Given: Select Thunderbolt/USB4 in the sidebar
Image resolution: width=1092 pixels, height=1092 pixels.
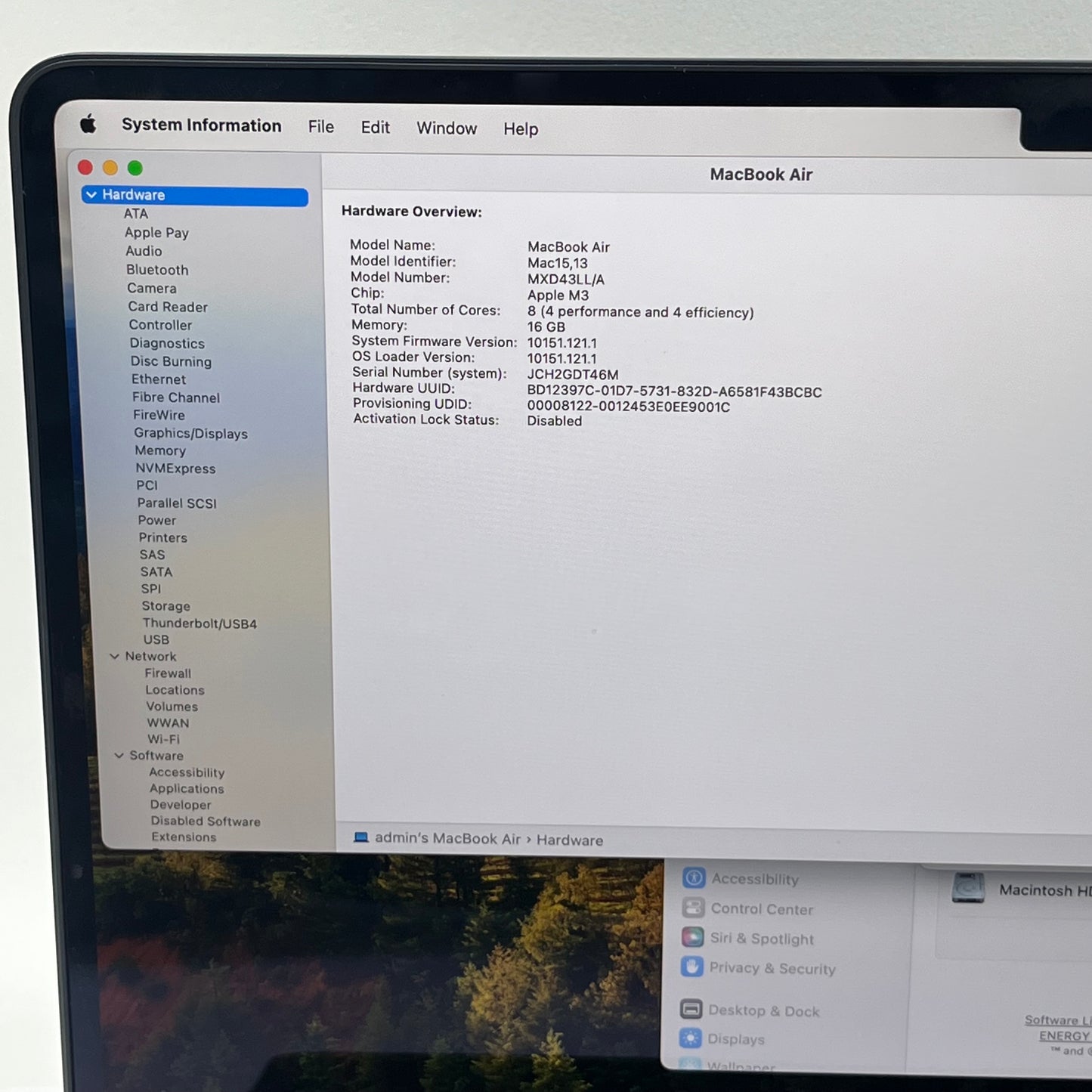Looking at the screenshot, I should tap(200, 623).
